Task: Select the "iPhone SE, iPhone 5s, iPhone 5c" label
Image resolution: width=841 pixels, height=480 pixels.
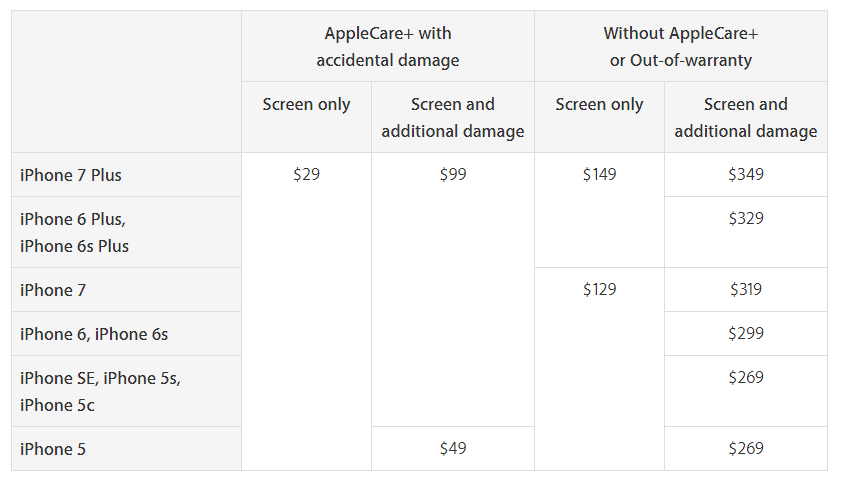Action: click(100, 391)
